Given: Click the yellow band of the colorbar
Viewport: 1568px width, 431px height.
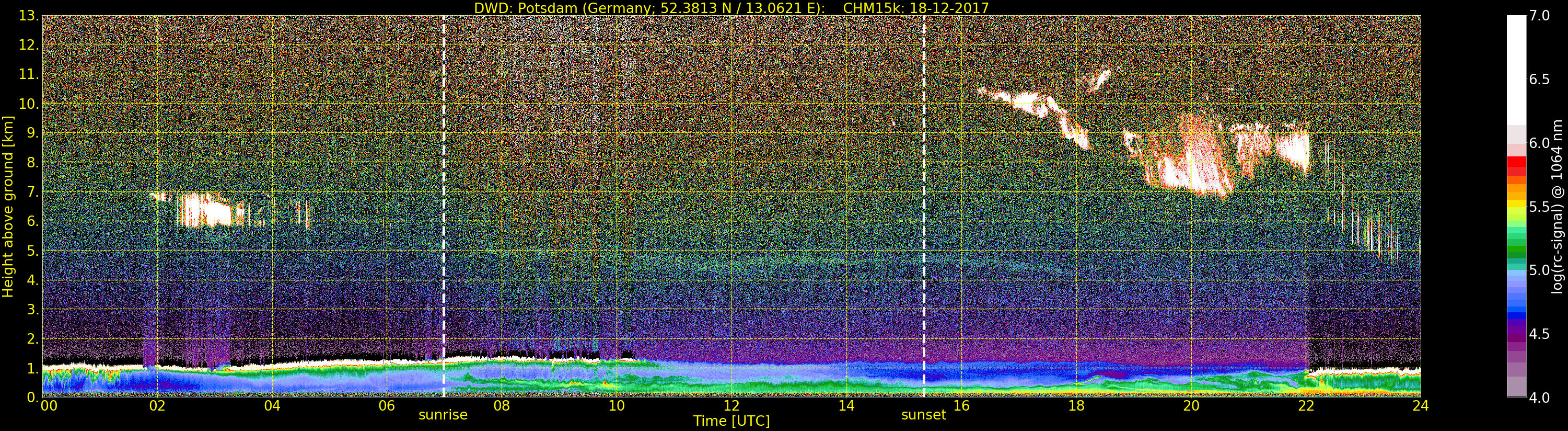Looking at the screenshot, I should click(1516, 204).
